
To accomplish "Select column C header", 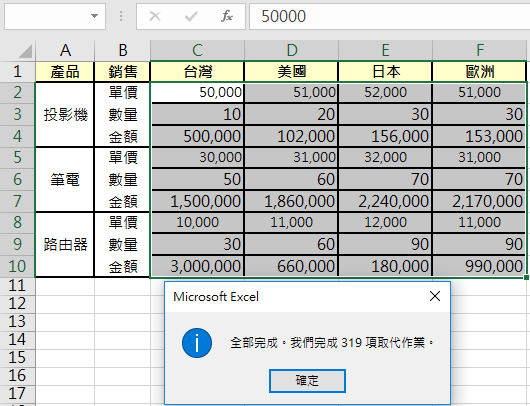I will pyautogui.click(x=197, y=50).
